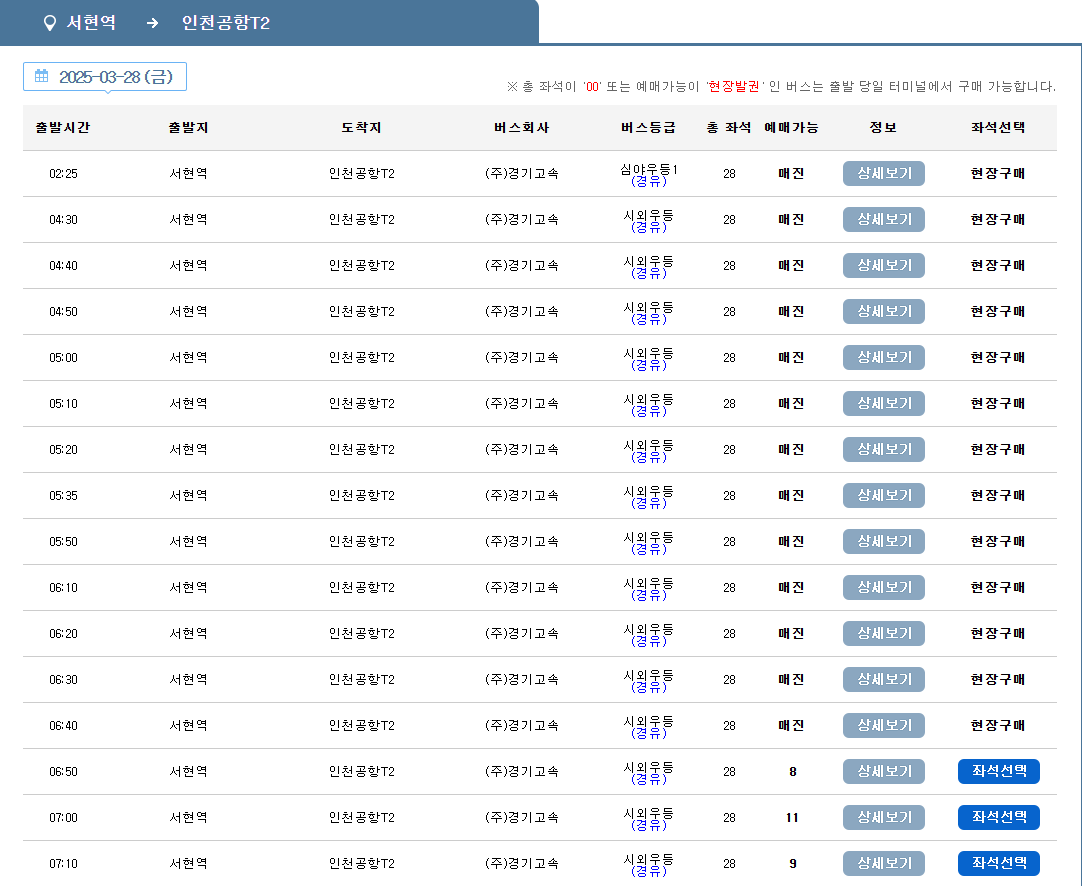Click the 경유 link on the 06:40 row
This screenshot has height=886, width=1082.
648,733
